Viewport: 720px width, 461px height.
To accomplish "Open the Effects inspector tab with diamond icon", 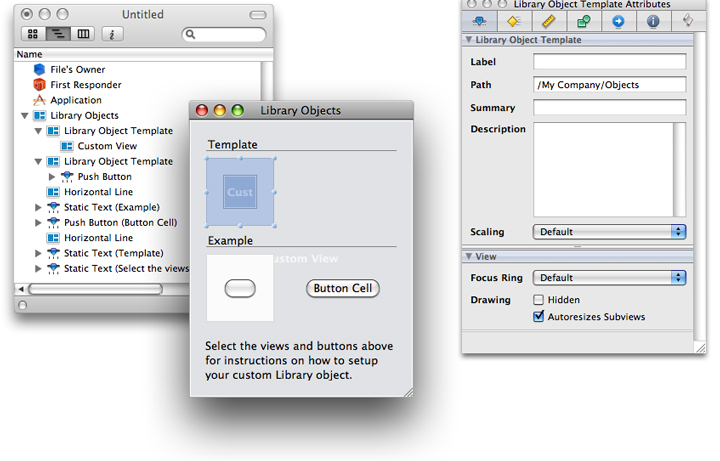I will coord(514,21).
